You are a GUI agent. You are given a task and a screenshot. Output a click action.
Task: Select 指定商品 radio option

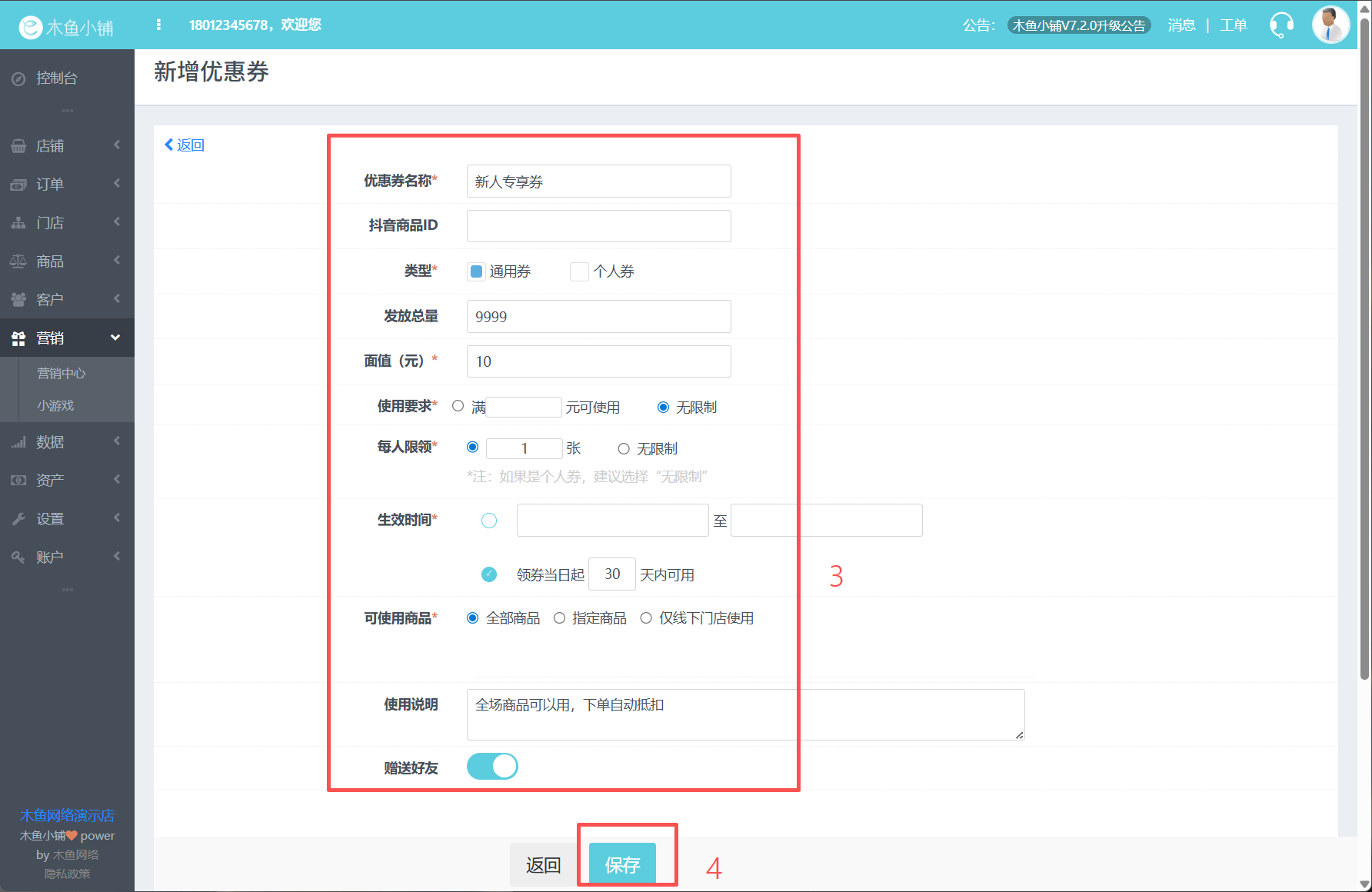(560, 618)
